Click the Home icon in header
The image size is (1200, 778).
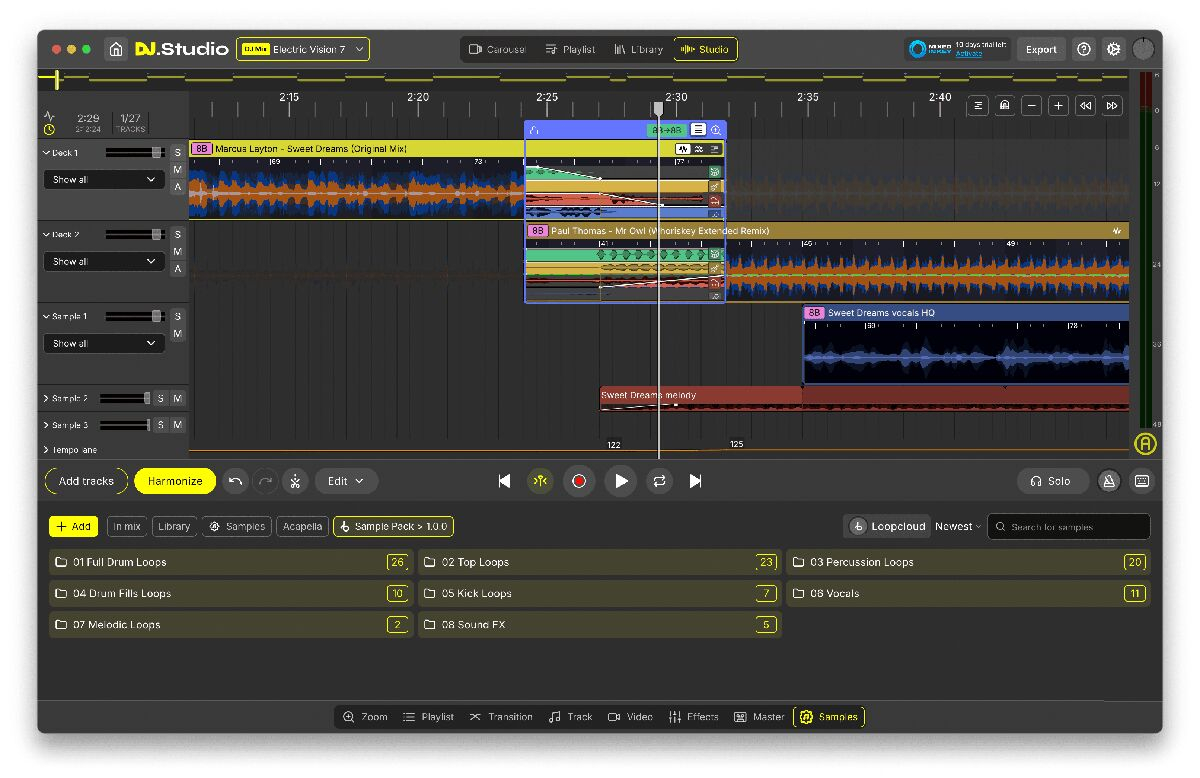[116, 49]
